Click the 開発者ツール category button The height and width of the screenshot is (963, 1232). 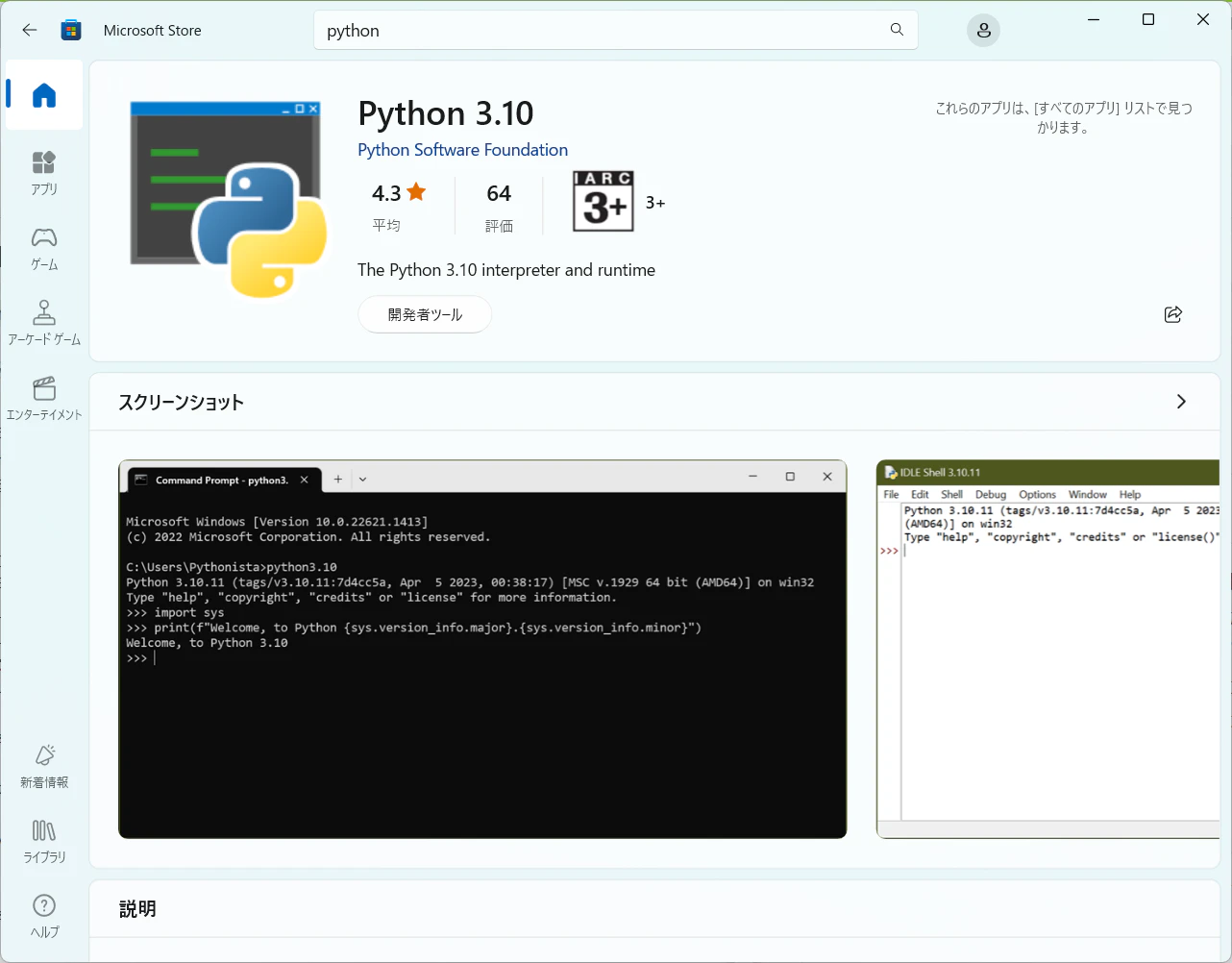tap(425, 314)
